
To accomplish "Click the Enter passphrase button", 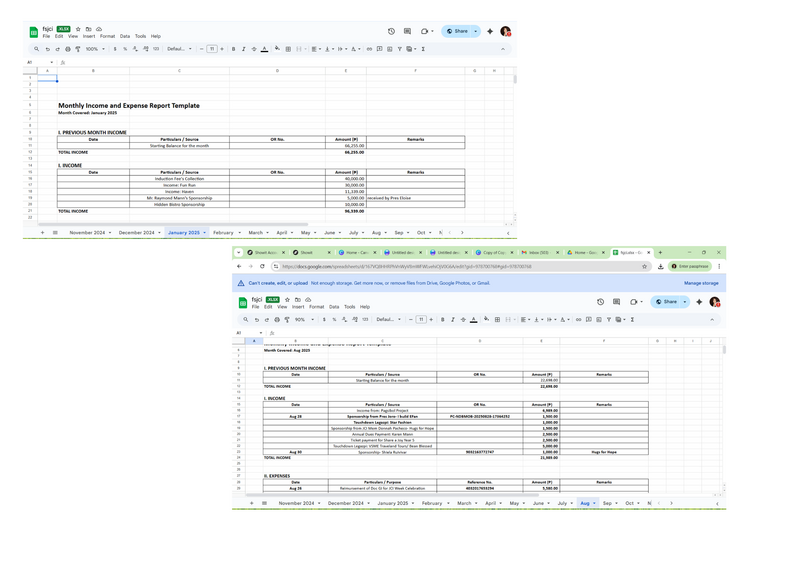I will click(690, 267).
